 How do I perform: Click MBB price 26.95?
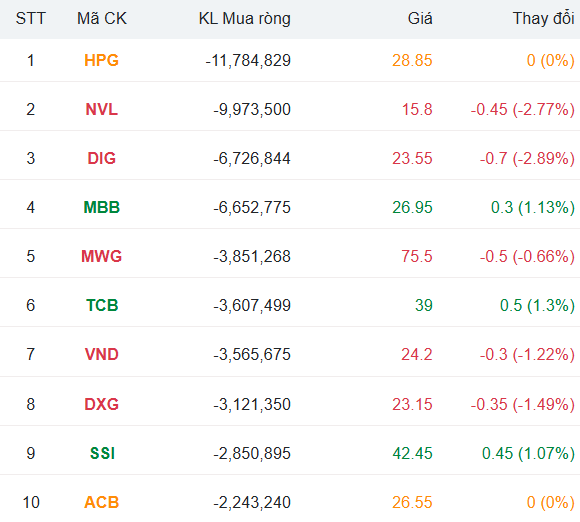[x=412, y=207]
